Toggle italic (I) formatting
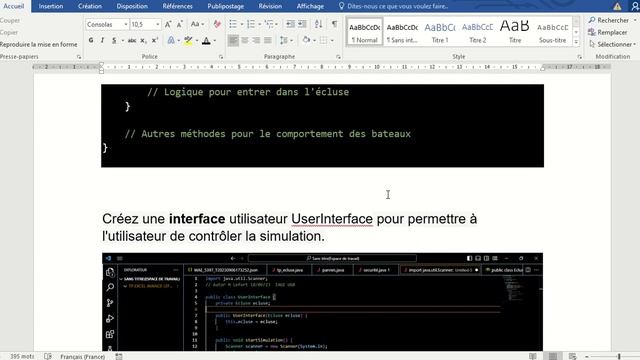 click(x=102, y=40)
